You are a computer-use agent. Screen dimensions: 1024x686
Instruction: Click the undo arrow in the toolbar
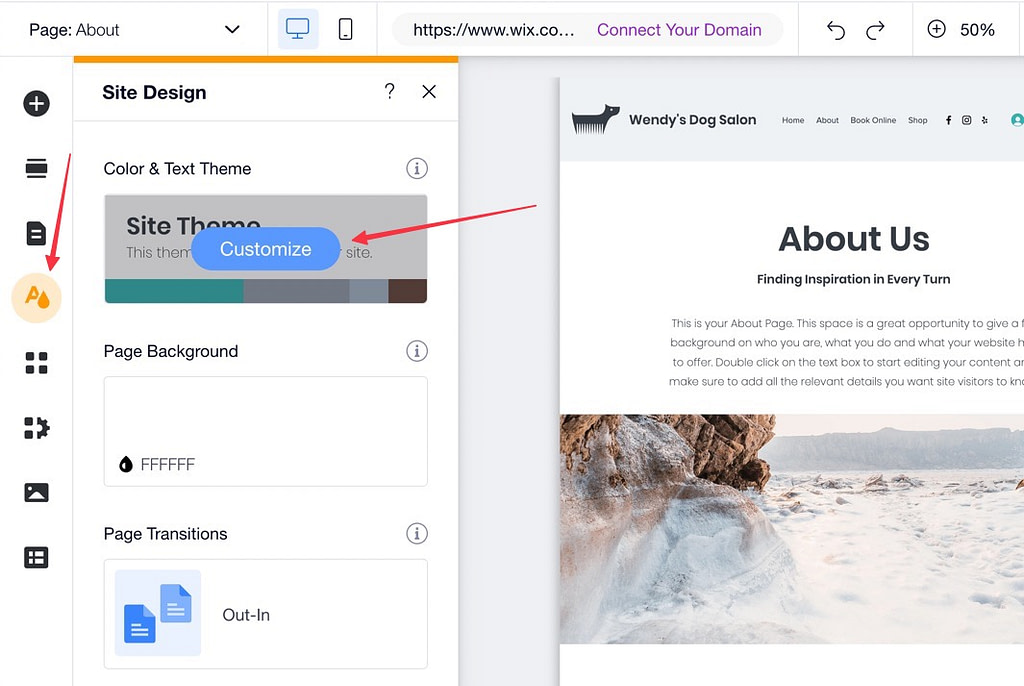[836, 29]
